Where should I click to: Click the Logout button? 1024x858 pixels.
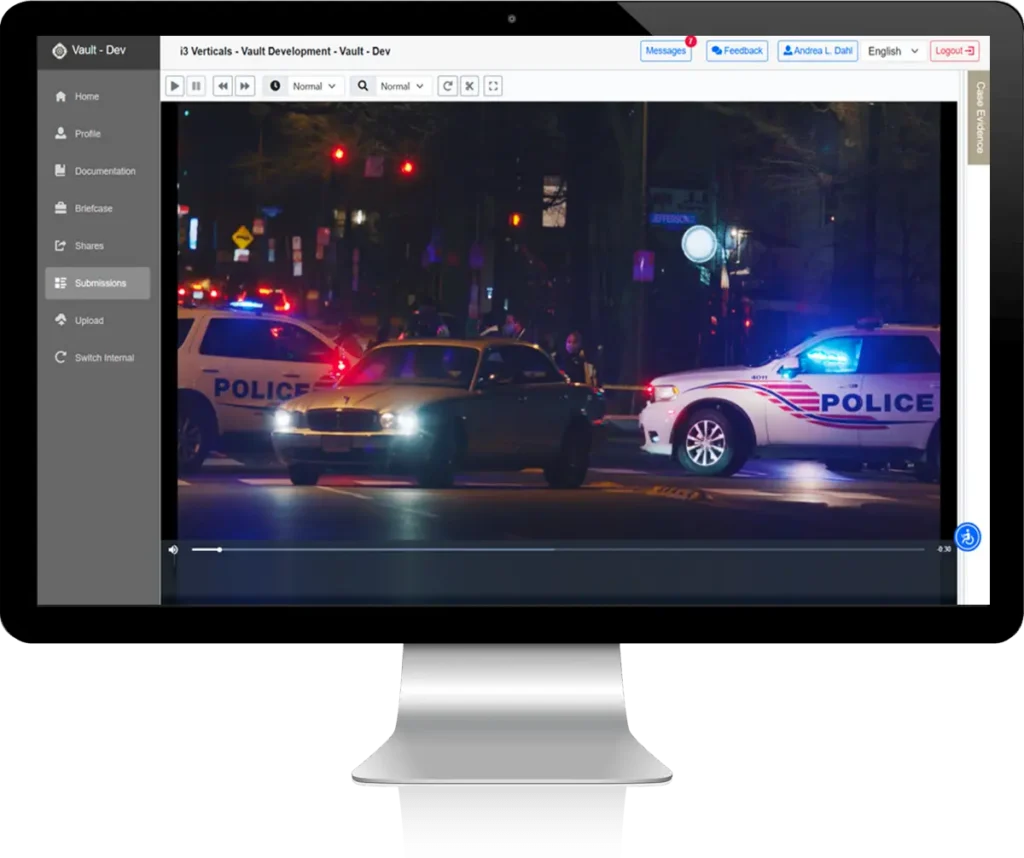pos(954,51)
